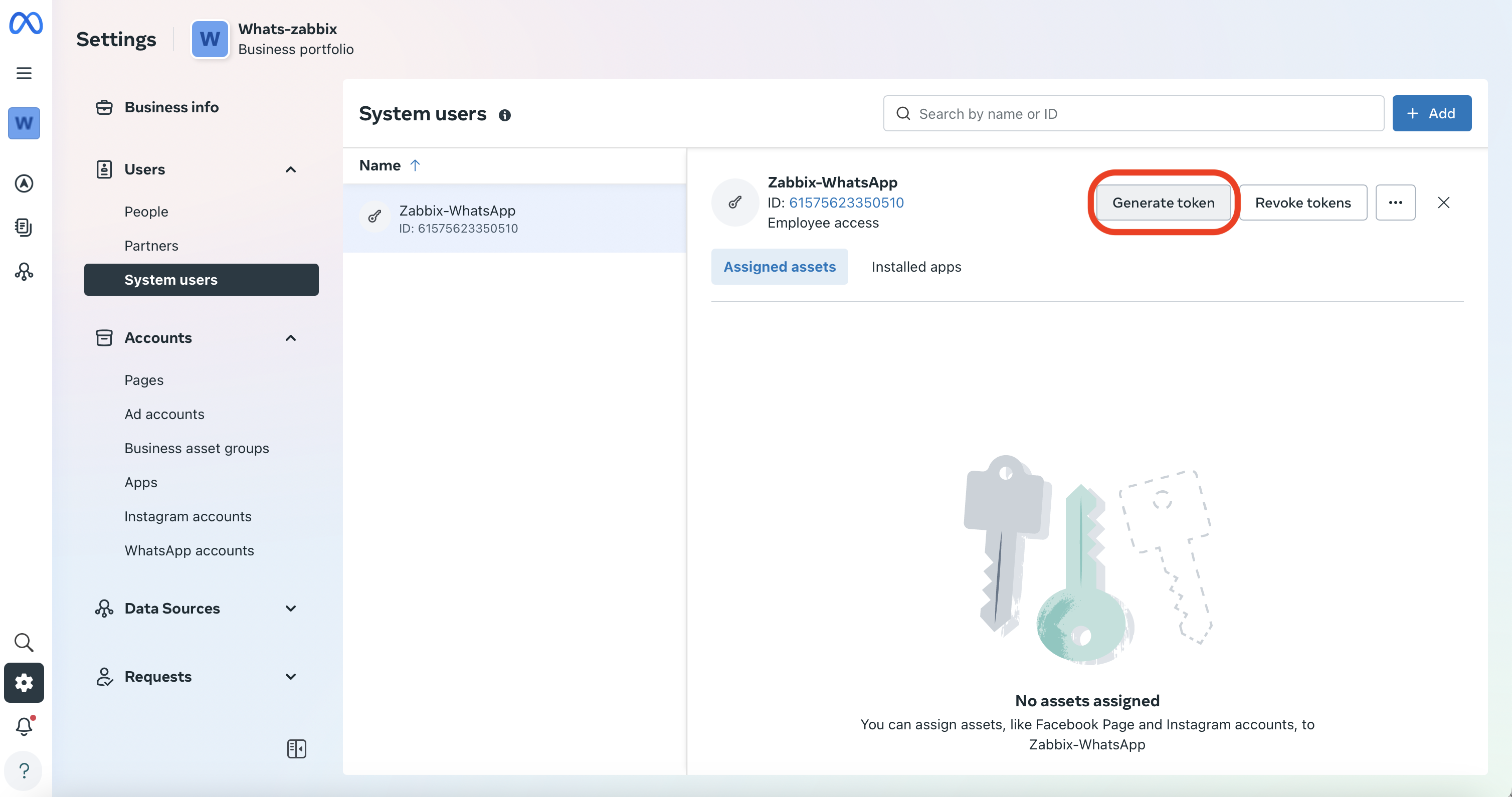1512x797 pixels.
Task: Select the Zabbix-WhatsApp row in list
Action: [x=515, y=219]
